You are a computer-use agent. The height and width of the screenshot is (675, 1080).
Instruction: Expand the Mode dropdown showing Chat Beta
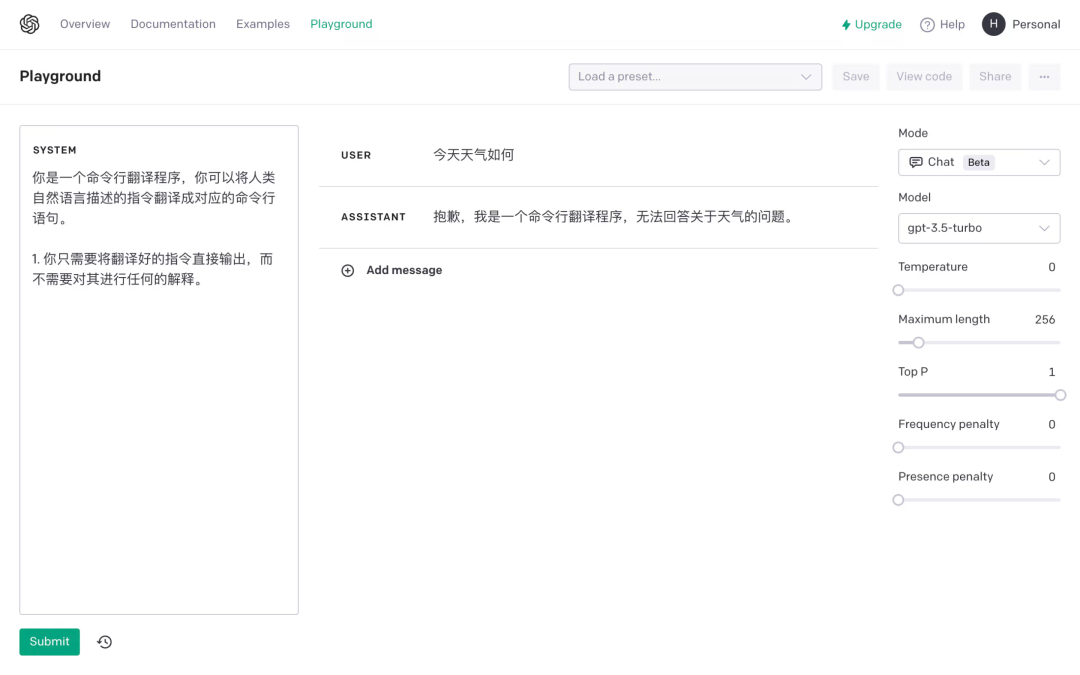[978, 162]
